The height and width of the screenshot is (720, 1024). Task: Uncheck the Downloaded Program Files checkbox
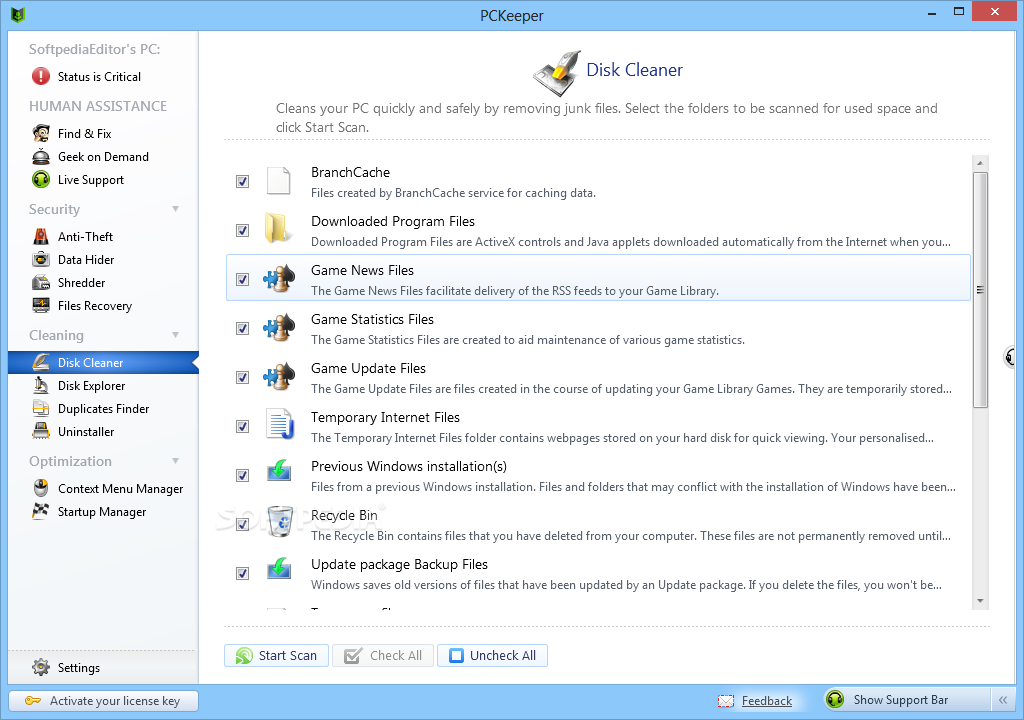[242, 231]
